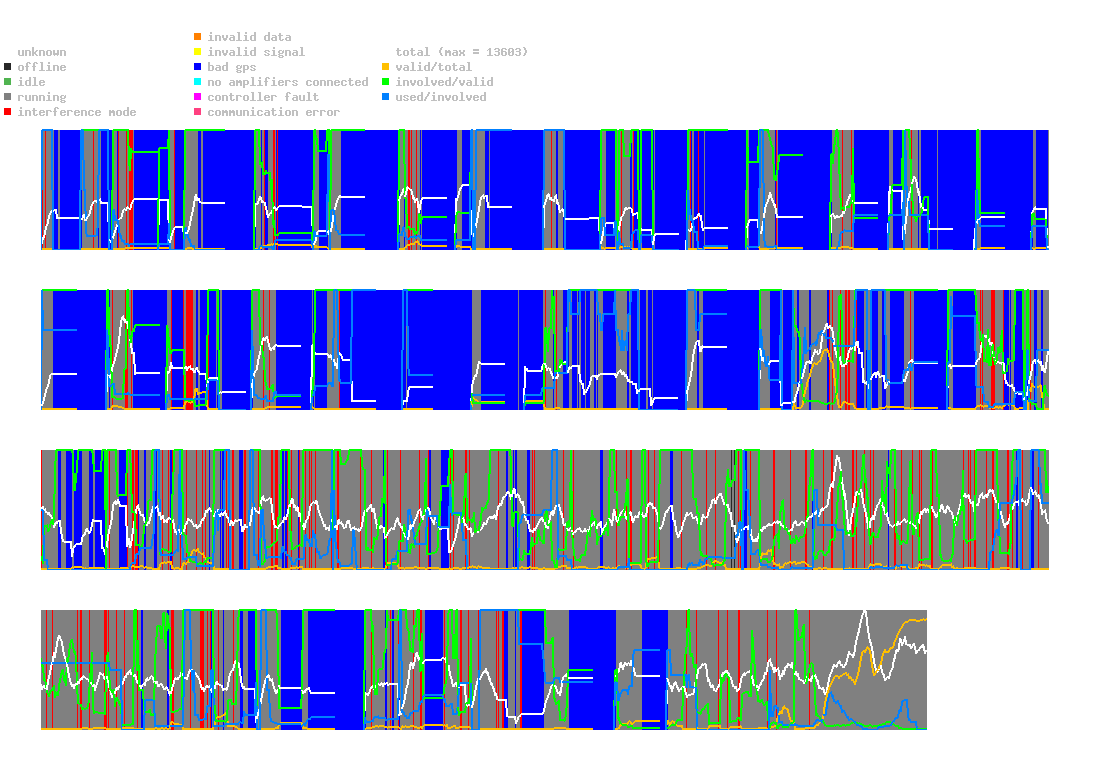Image resolution: width=1095 pixels, height=764 pixels.
Task: Click the orange invalid data swatch
Action: click(198, 36)
